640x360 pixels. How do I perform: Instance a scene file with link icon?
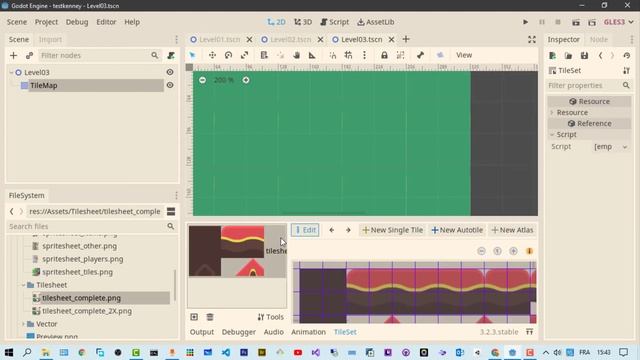click(29, 55)
